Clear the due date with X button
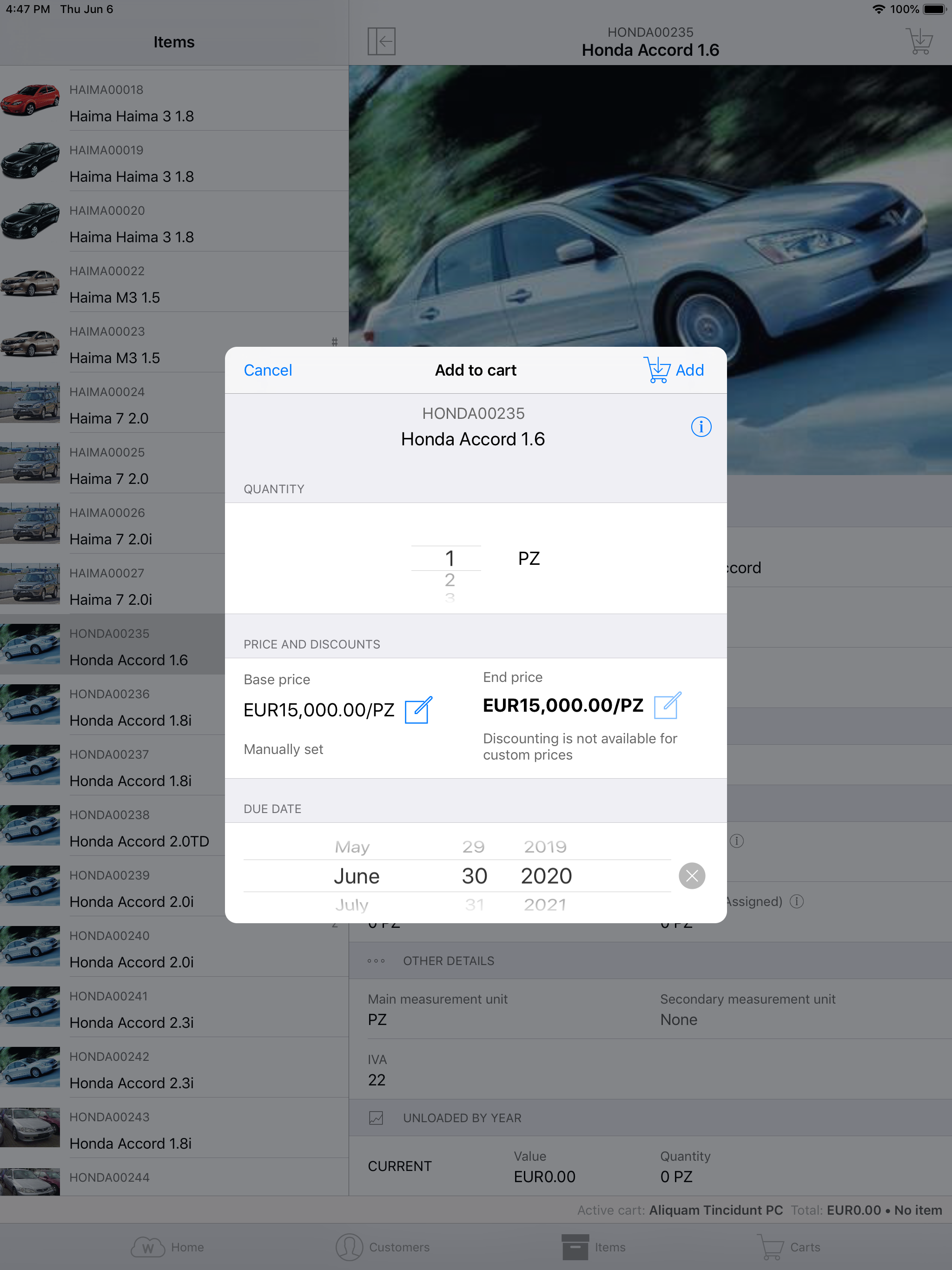The width and height of the screenshot is (952, 1270). [x=692, y=875]
